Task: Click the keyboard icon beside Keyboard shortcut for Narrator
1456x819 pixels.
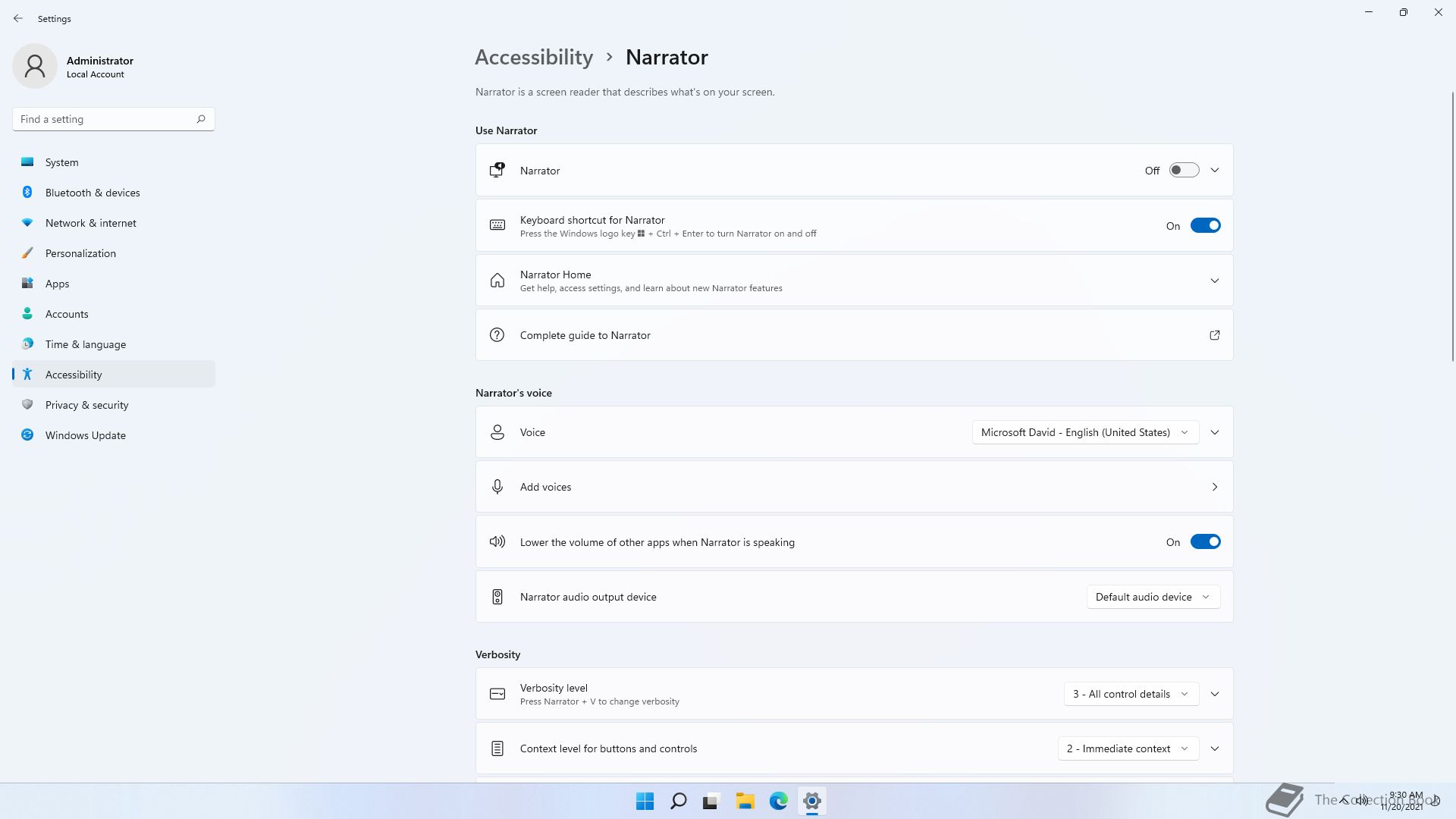Action: (497, 225)
